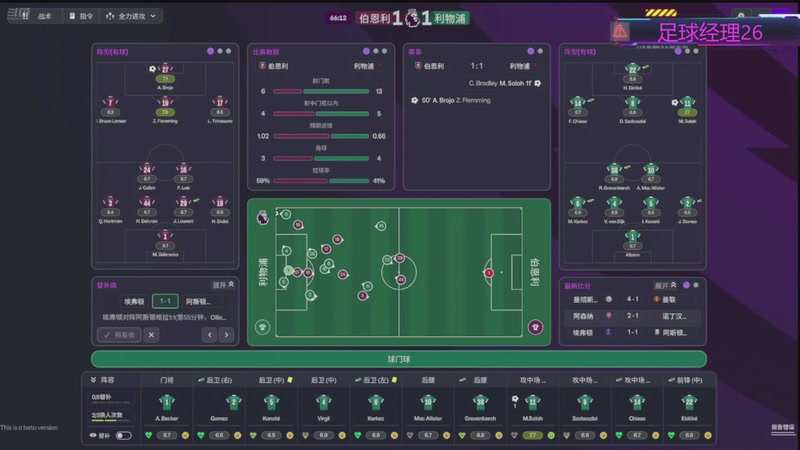800x450 pixels.
Task: Dismiss the notification with the X button
Action: (x=151, y=335)
